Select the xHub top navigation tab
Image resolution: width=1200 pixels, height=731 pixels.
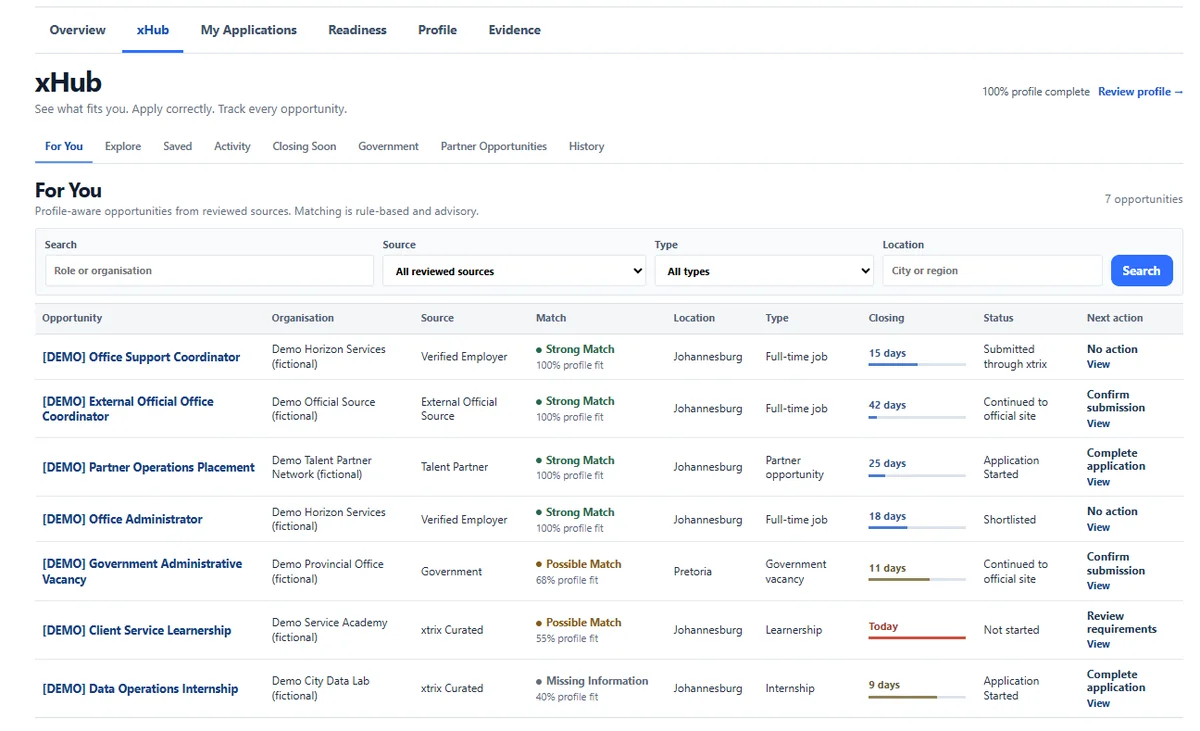[153, 30]
